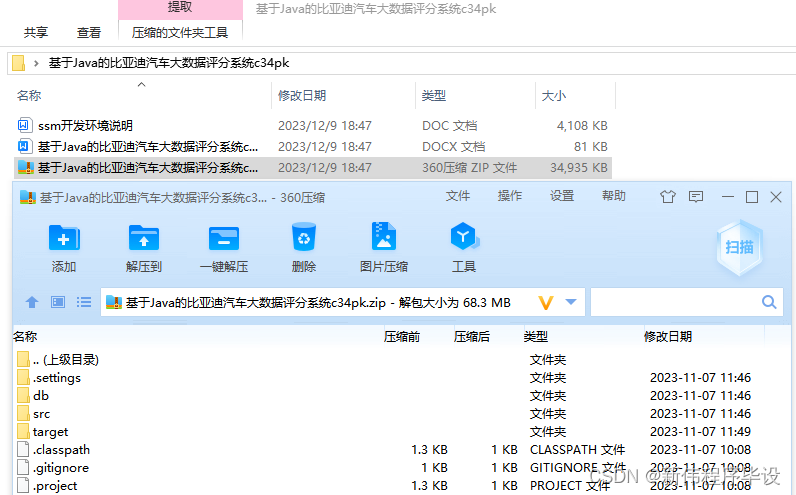Switch to icon view mode in 360压缩

[x=58, y=303]
